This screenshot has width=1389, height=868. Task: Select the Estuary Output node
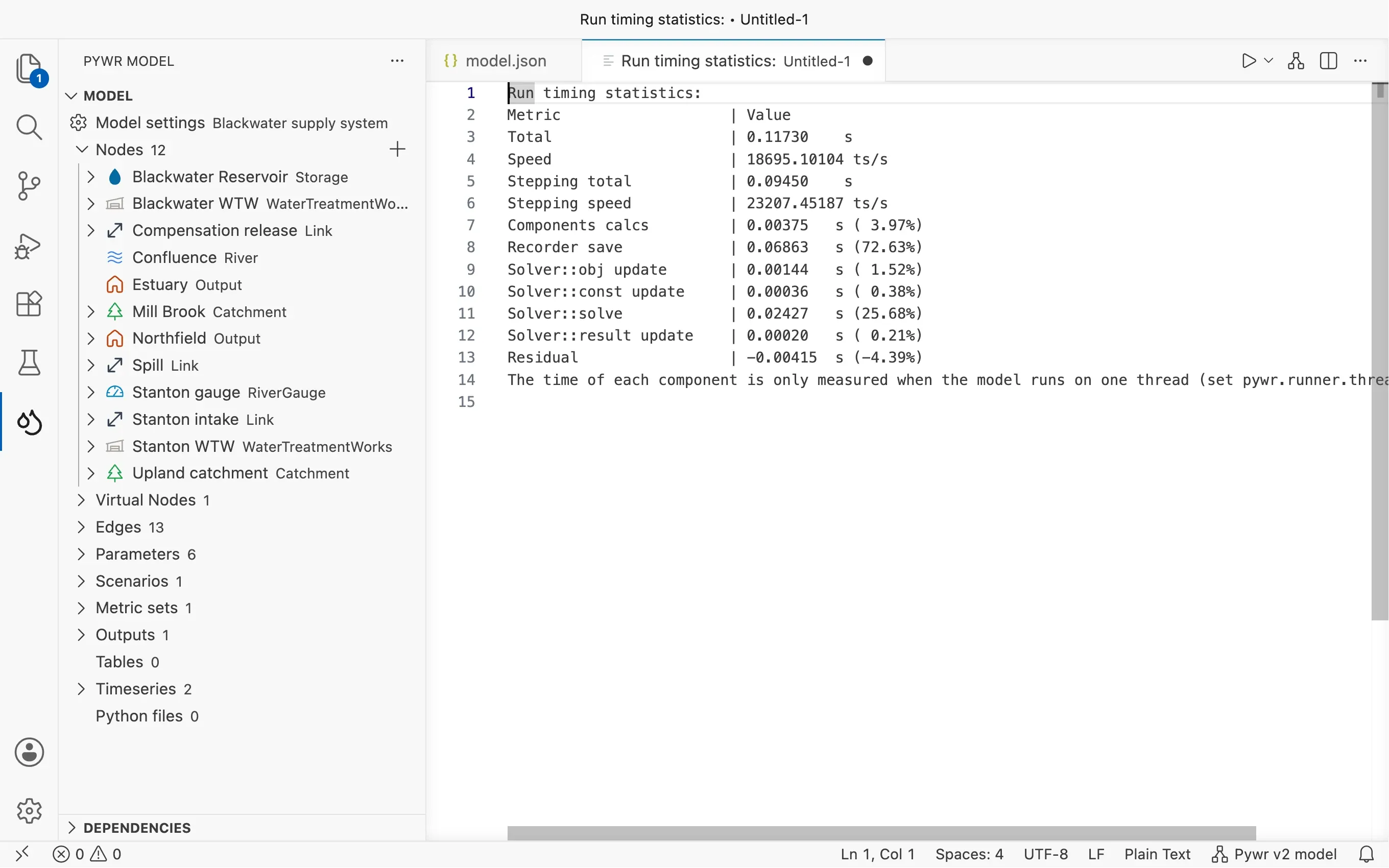coord(241,285)
